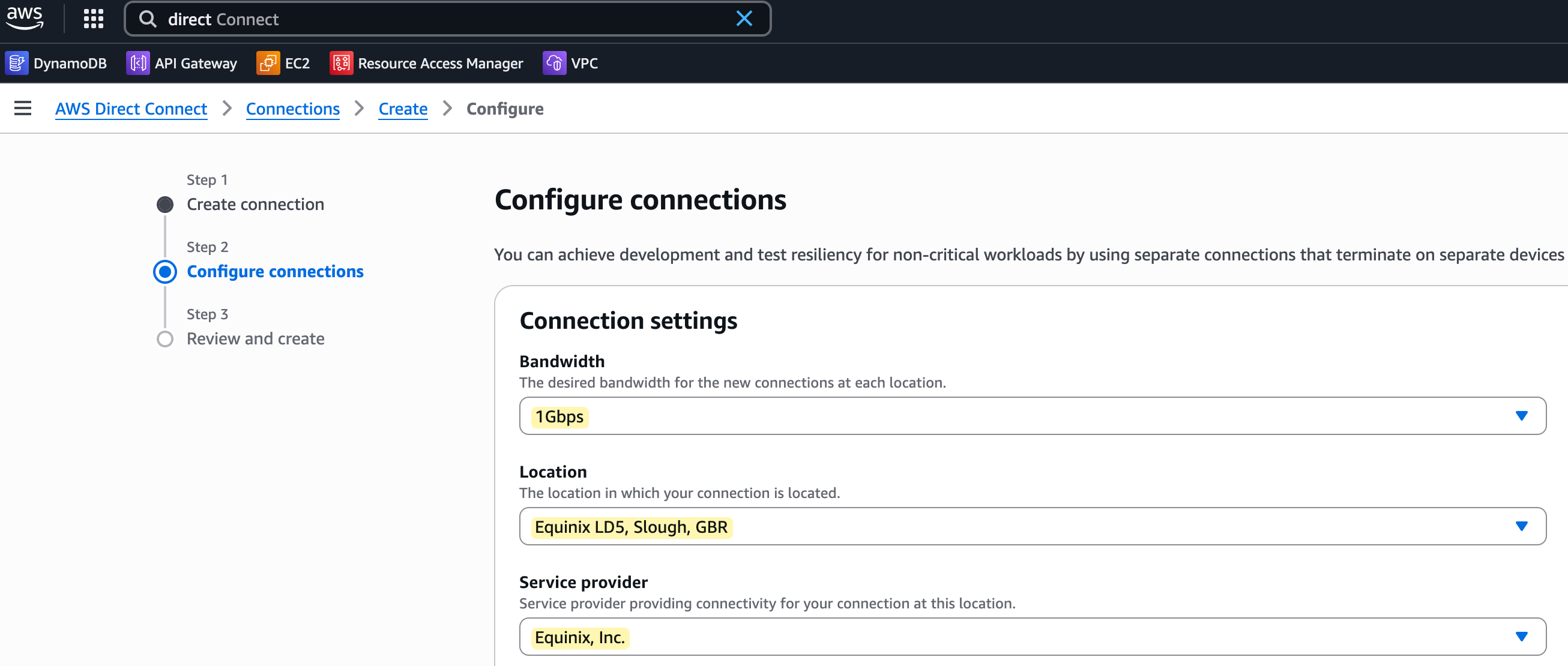This screenshot has width=1568, height=666.
Task: Click the Step 2 active circle marker
Action: point(165,271)
